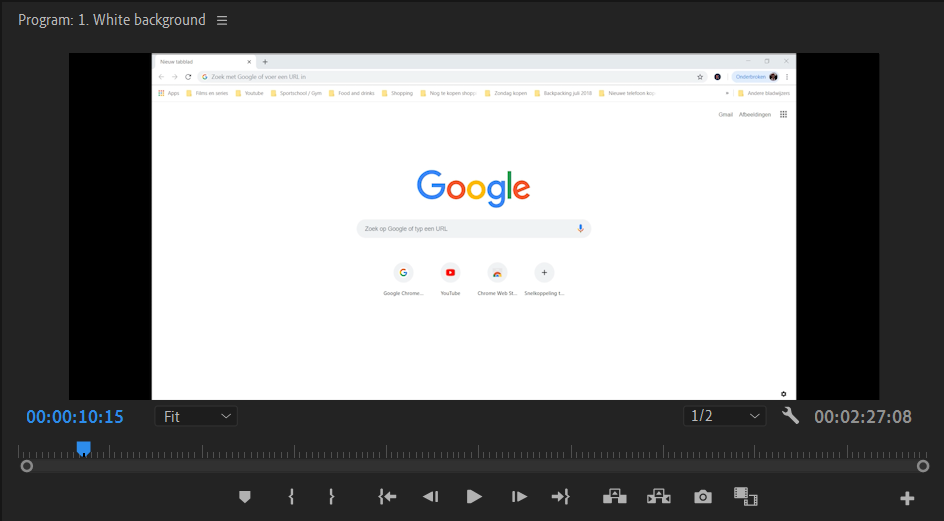Click the current timecode 00:00:10:15
This screenshot has height=521, width=944.
tap(75, 417)
